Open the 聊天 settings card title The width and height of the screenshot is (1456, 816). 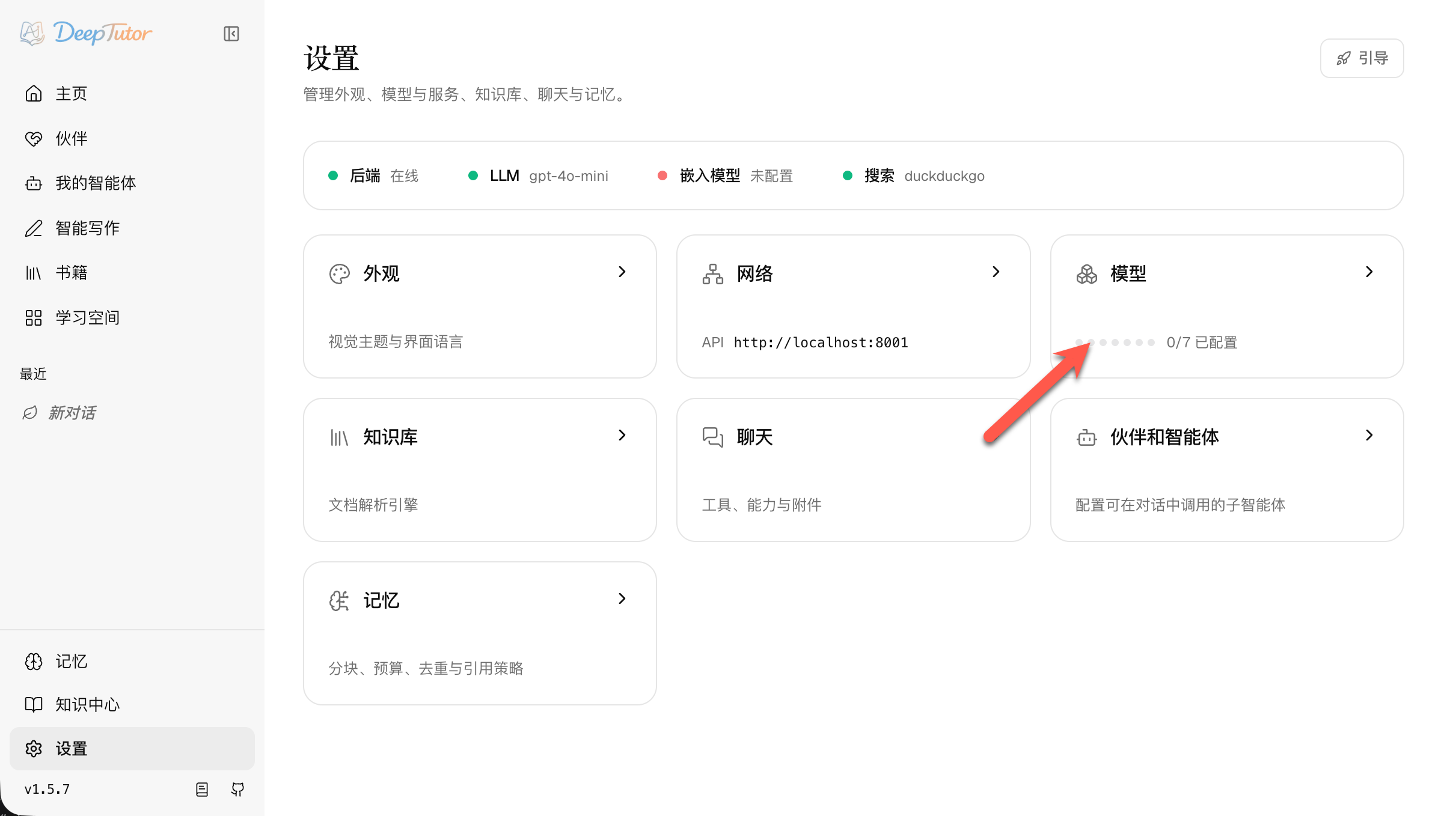[x=755, y=437]
